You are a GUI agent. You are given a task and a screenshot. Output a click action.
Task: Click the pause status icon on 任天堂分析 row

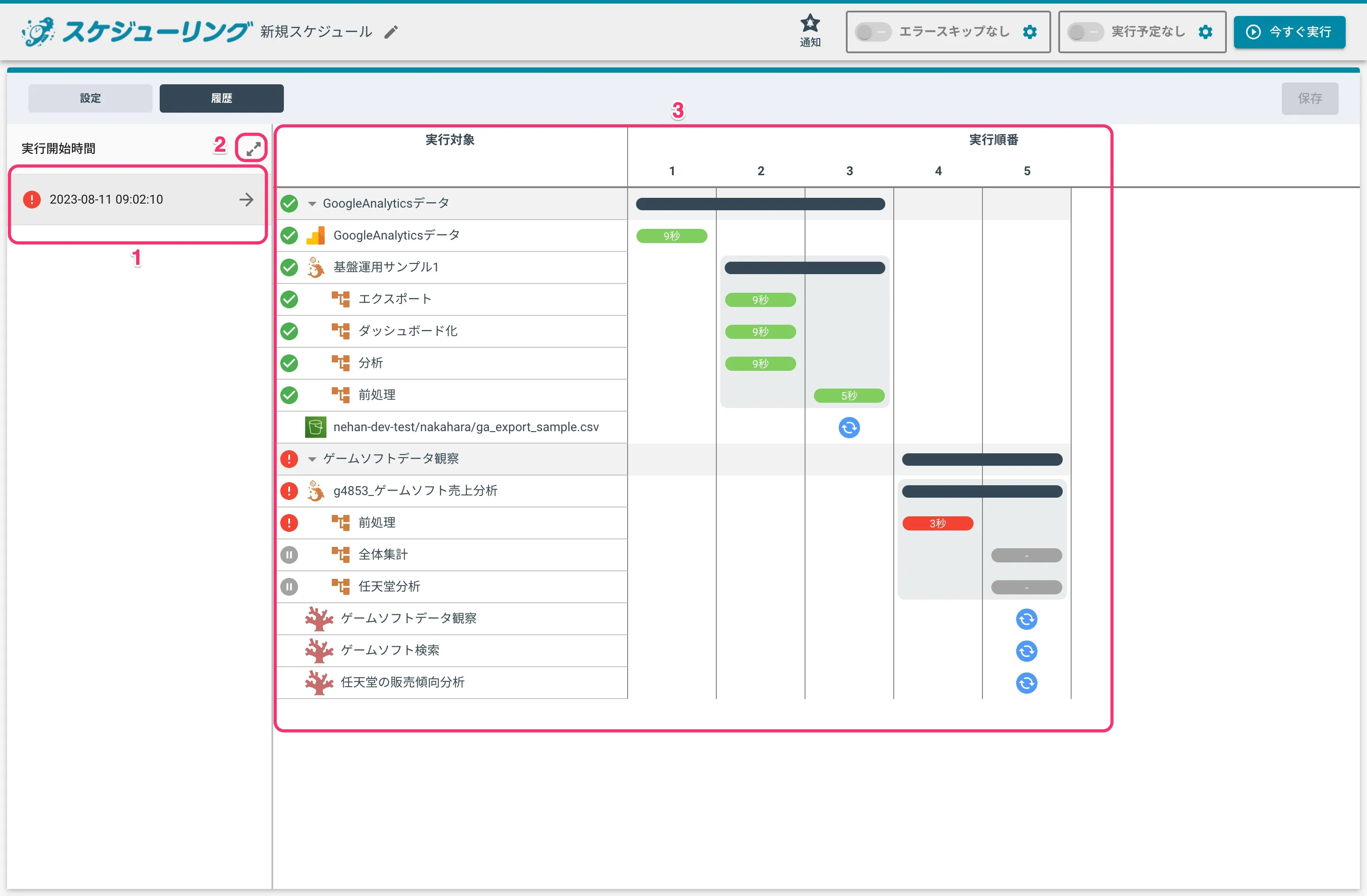289,586
